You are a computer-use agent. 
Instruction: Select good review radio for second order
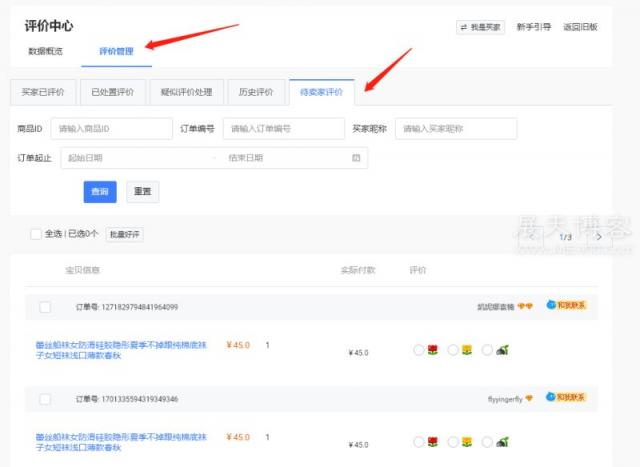[x=419, y=442]
